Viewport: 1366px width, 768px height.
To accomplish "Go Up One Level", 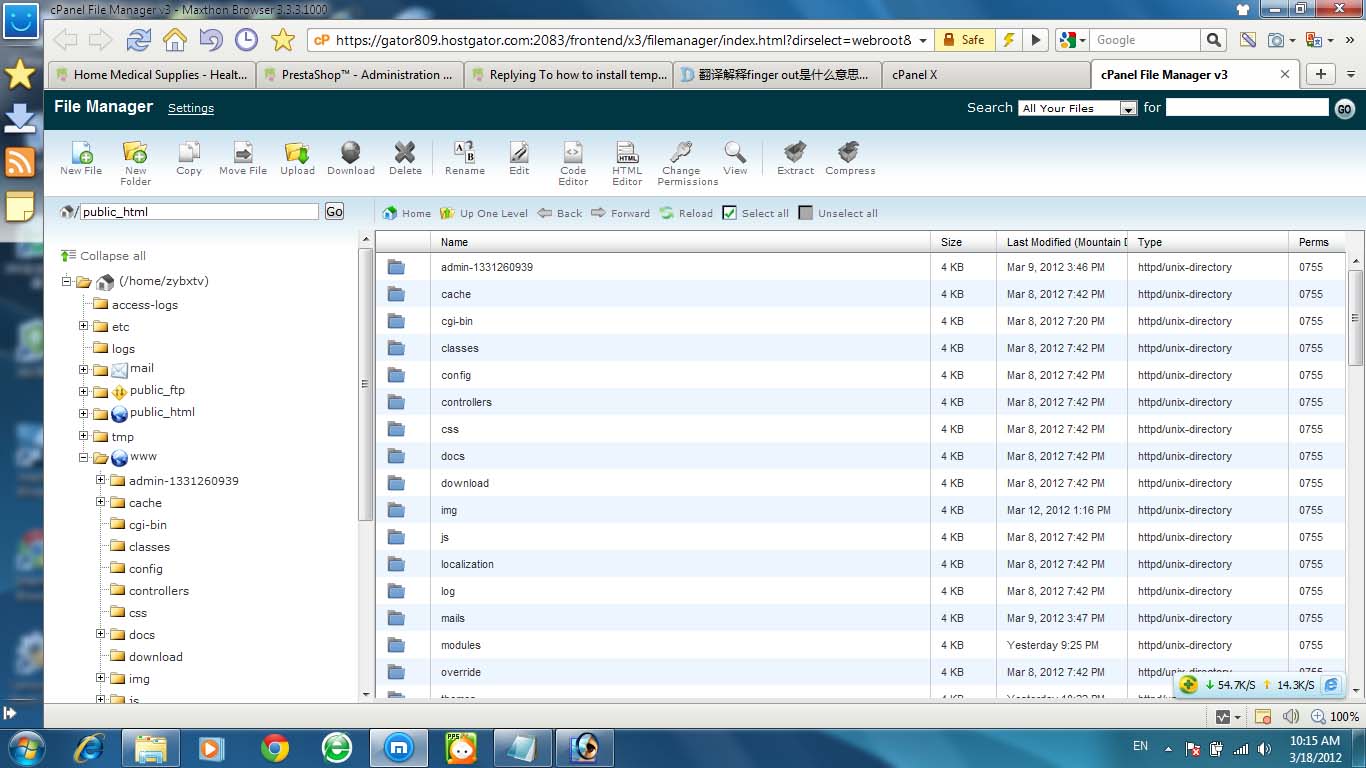I will tap(483, 213).
